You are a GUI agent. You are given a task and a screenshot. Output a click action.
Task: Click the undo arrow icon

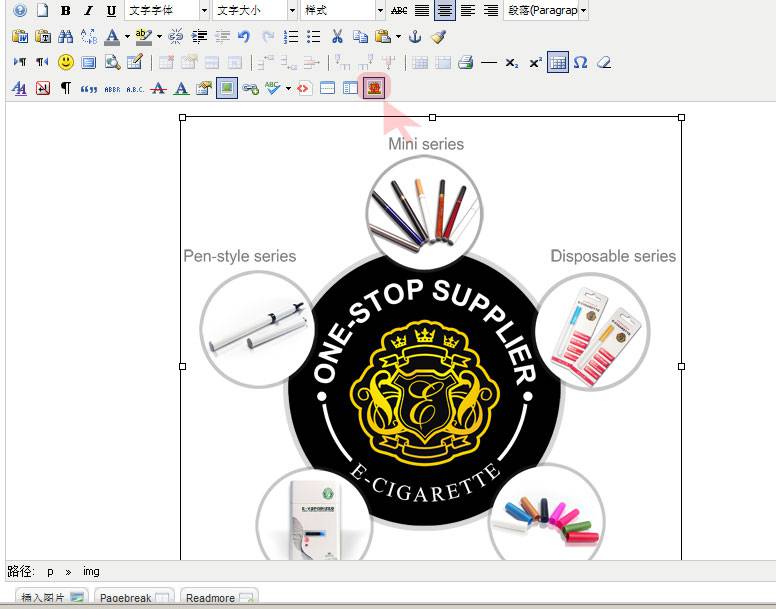(243, 37)
